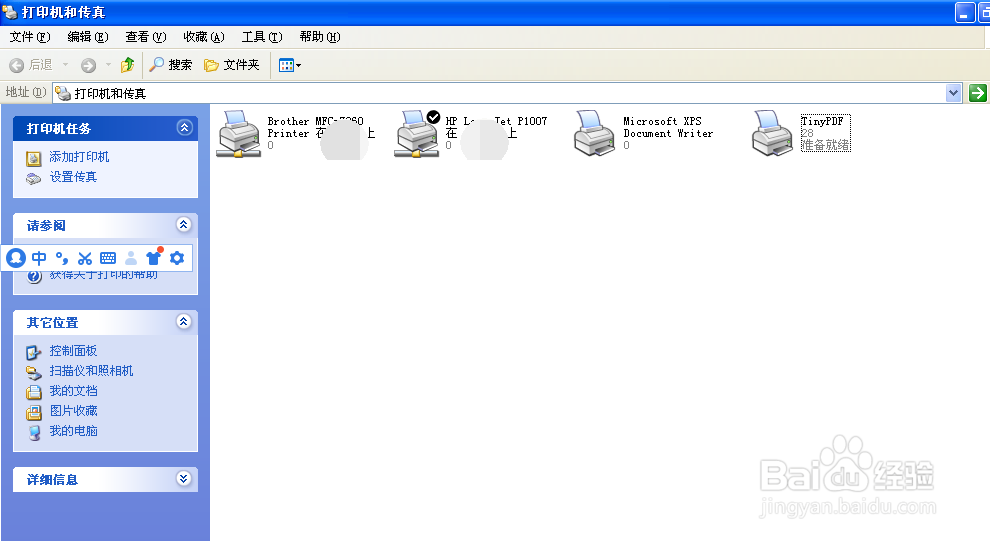Click the Forward arrow button
990x541 pixels.
tap(88, 65)
